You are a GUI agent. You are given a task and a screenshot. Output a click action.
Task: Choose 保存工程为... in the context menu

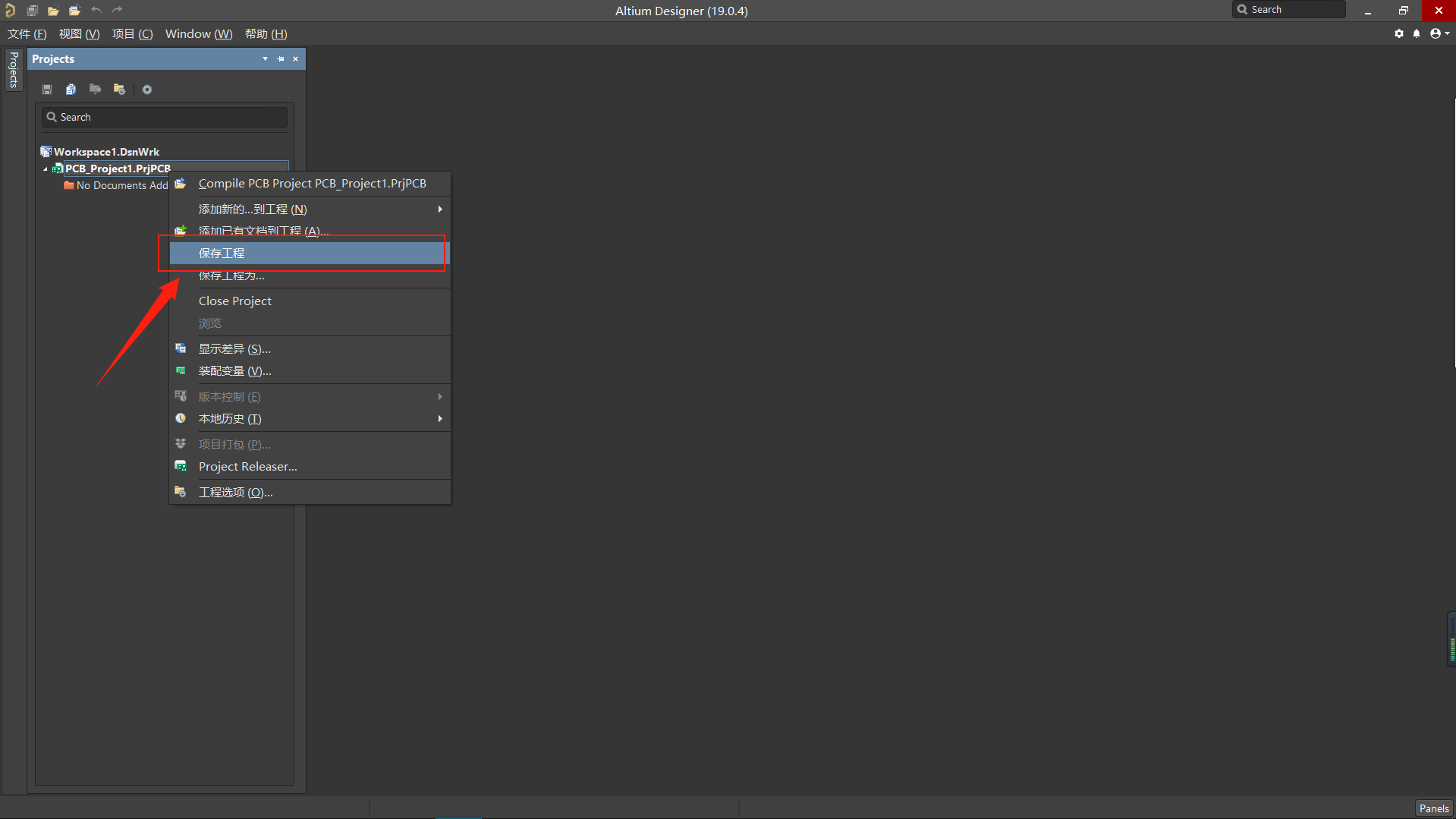tap(310, 276)
